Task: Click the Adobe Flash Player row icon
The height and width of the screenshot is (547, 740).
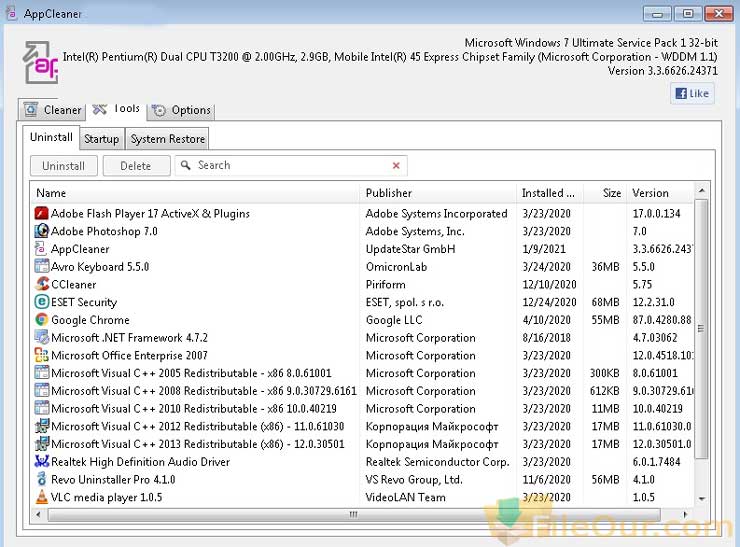Action: click(42, 213)
